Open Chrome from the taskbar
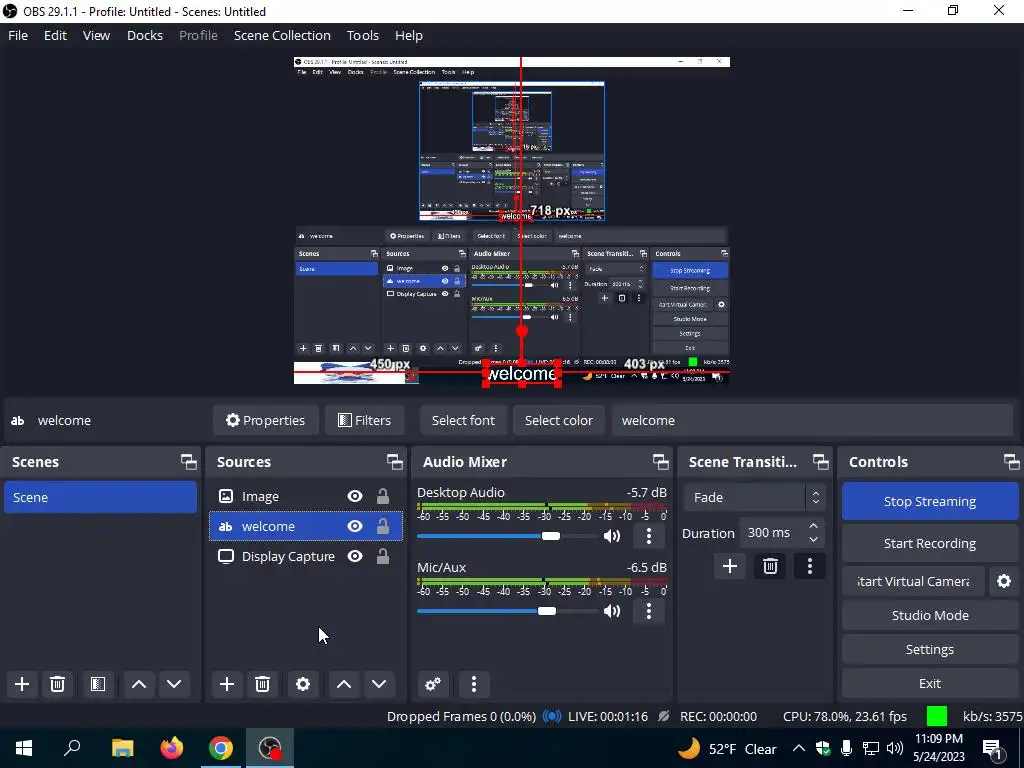The height and width of the screenshot is (768, 1024). tap(221, 748)
